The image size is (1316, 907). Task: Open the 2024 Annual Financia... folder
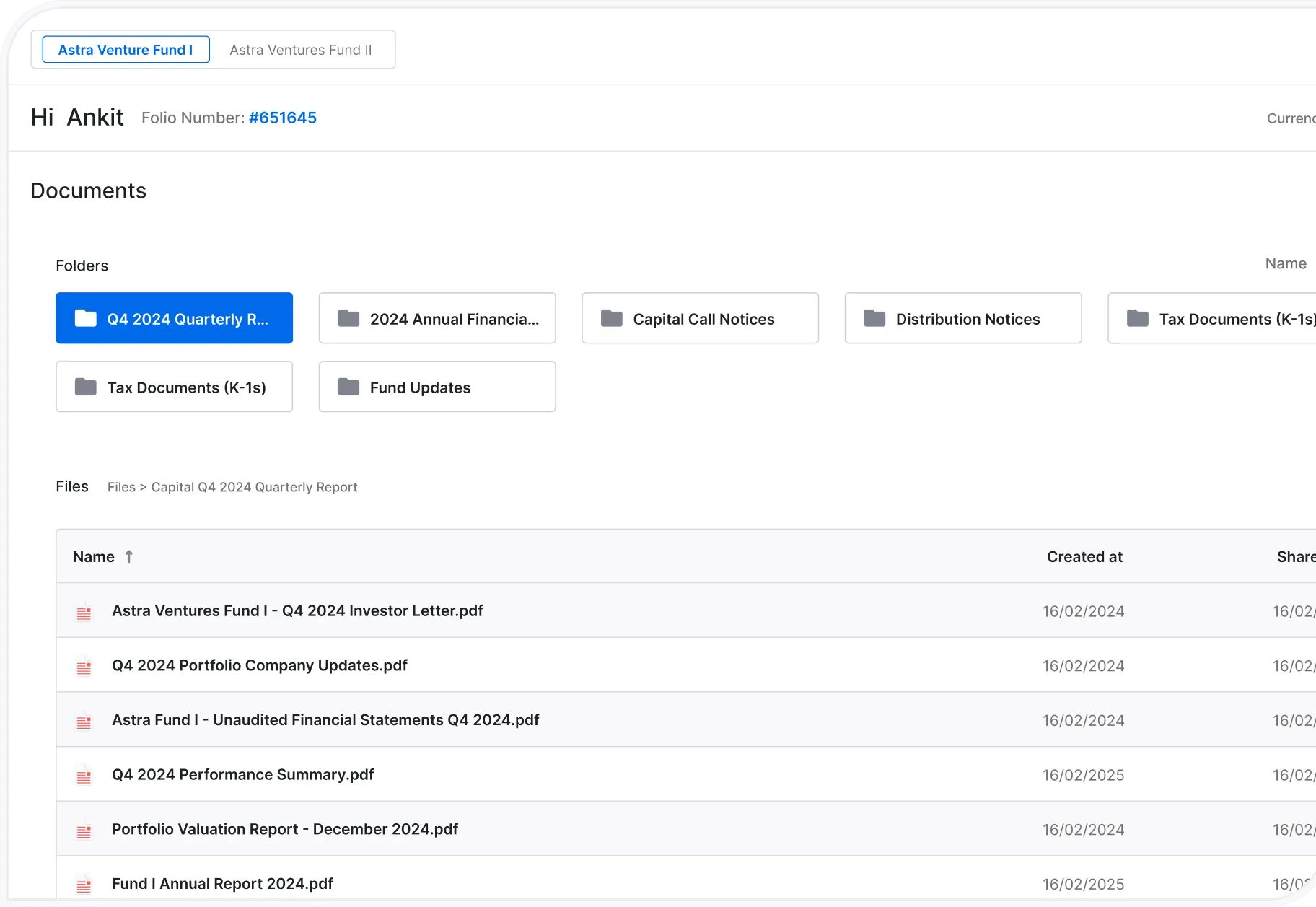pos(437,318)
